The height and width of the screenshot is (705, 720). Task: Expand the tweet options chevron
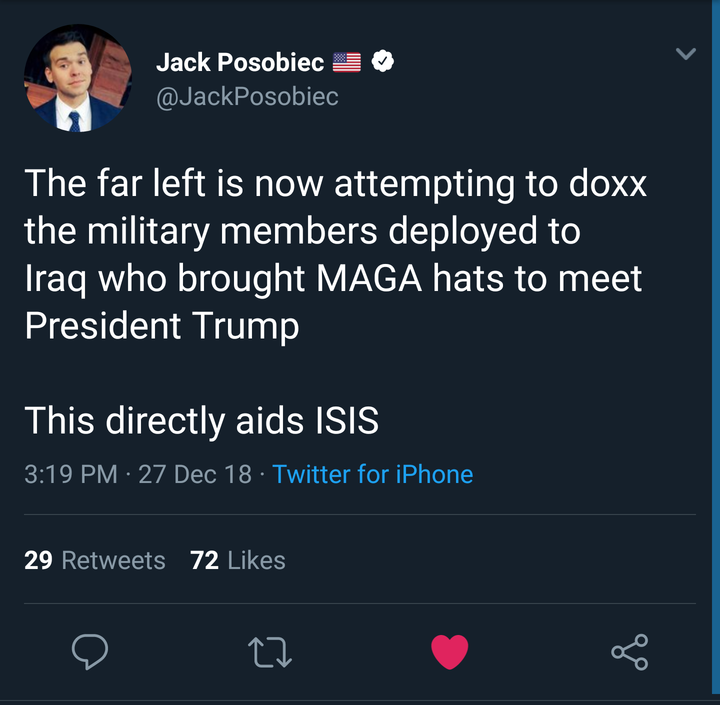(686, 54)
